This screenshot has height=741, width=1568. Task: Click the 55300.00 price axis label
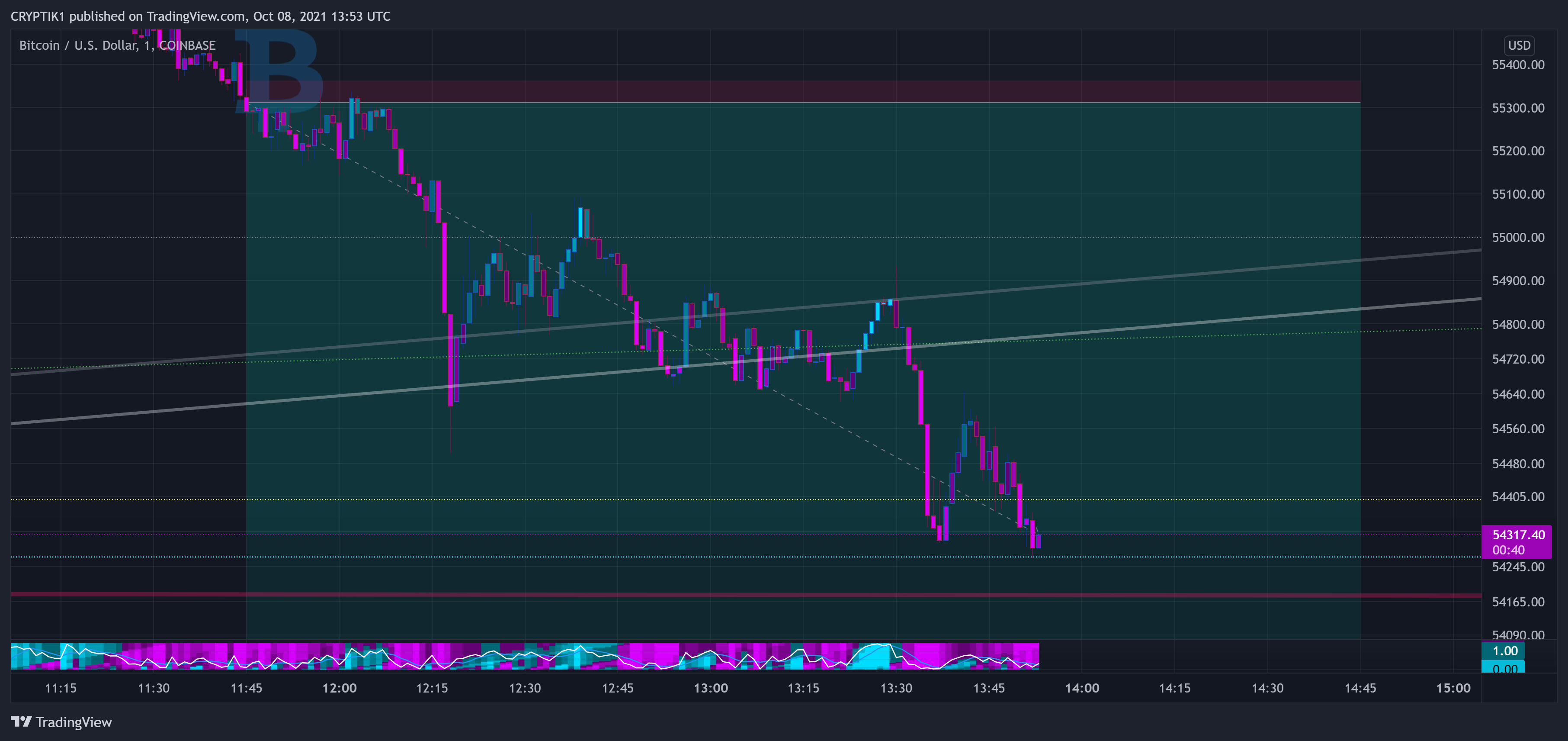[1518, 108]
